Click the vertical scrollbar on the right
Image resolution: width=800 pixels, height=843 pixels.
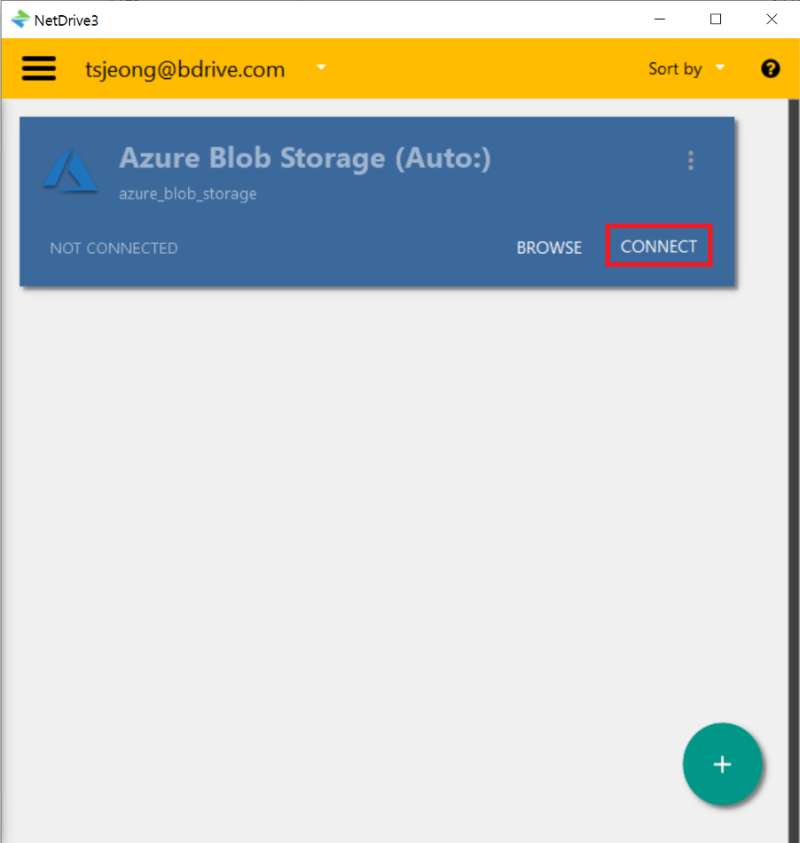coord(794,470)
